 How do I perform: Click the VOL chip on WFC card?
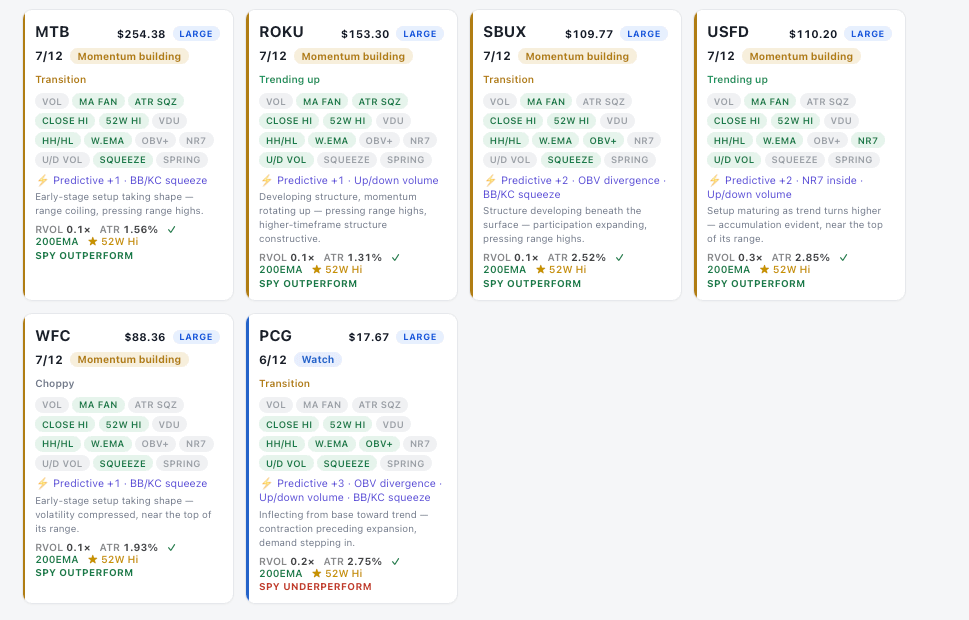click(52, 405)
